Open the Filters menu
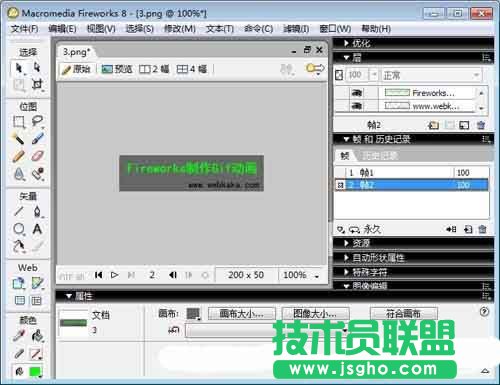The image size is (500, 385). [296, 29]
